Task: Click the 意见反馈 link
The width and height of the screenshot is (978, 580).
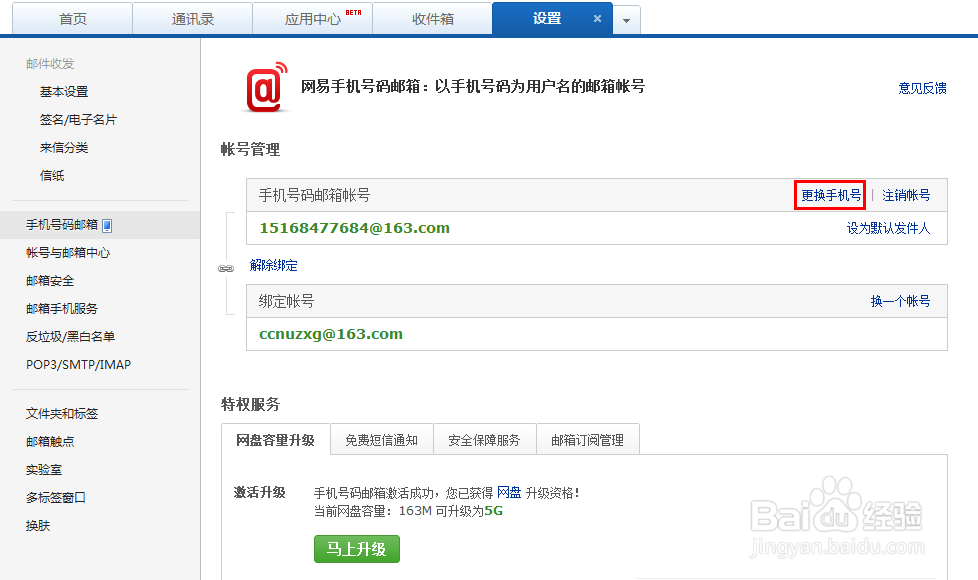Action: click(922, 88)
